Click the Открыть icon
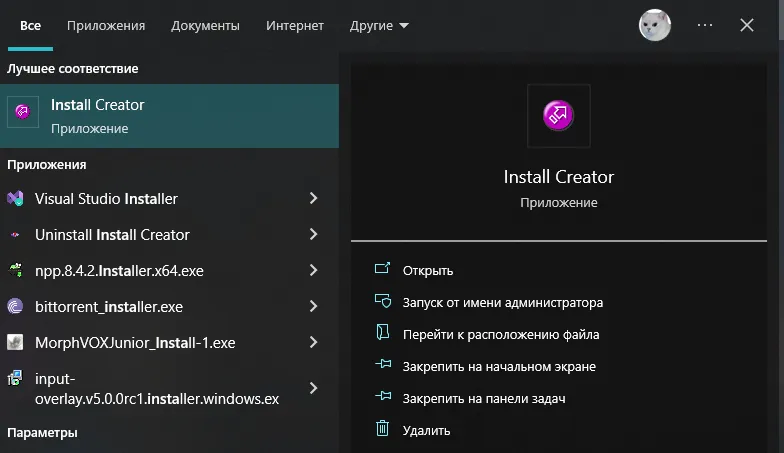784x453 pixels. [x=382, y=268]
